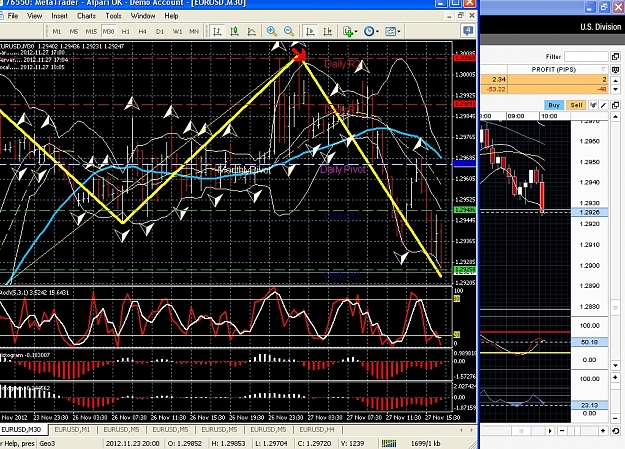
Task: Click the 2.34 profit cell
Action: pos(494,79)
